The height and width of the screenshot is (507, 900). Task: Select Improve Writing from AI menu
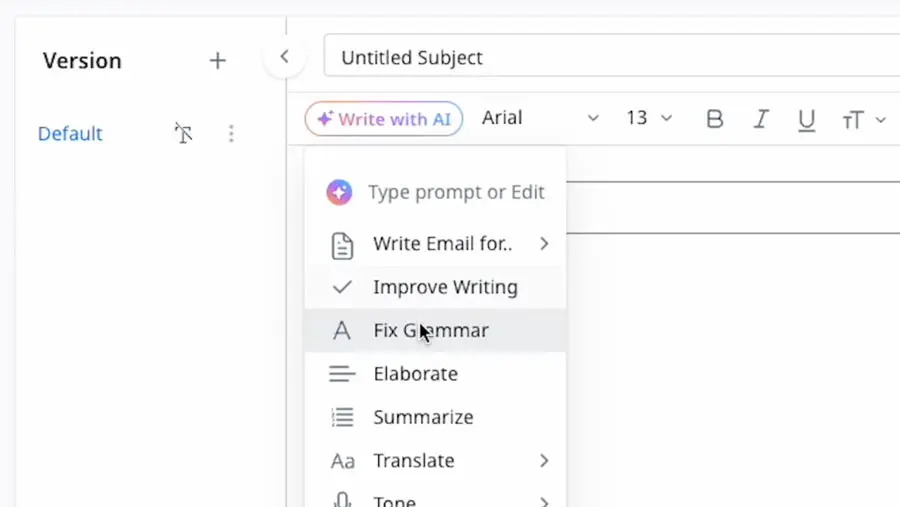tap(445, 287)
